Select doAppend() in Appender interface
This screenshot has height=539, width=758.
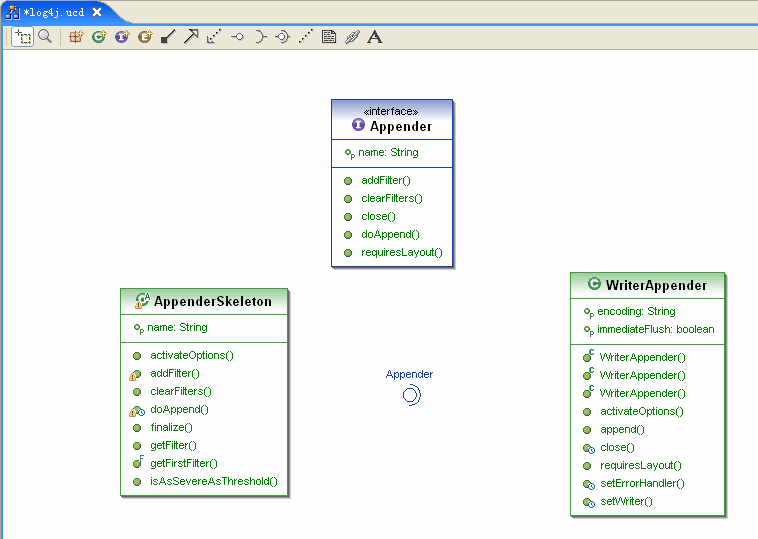(390, 234)
